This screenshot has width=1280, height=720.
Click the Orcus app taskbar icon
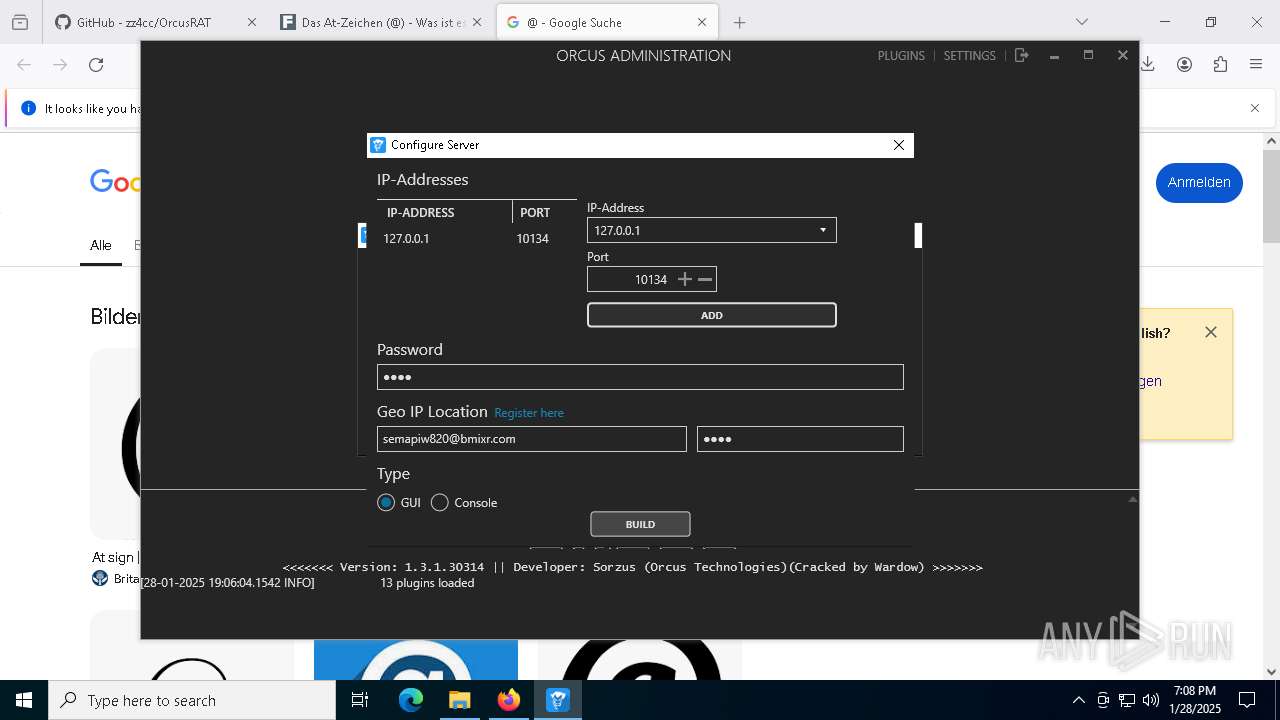tap(557, 700)
